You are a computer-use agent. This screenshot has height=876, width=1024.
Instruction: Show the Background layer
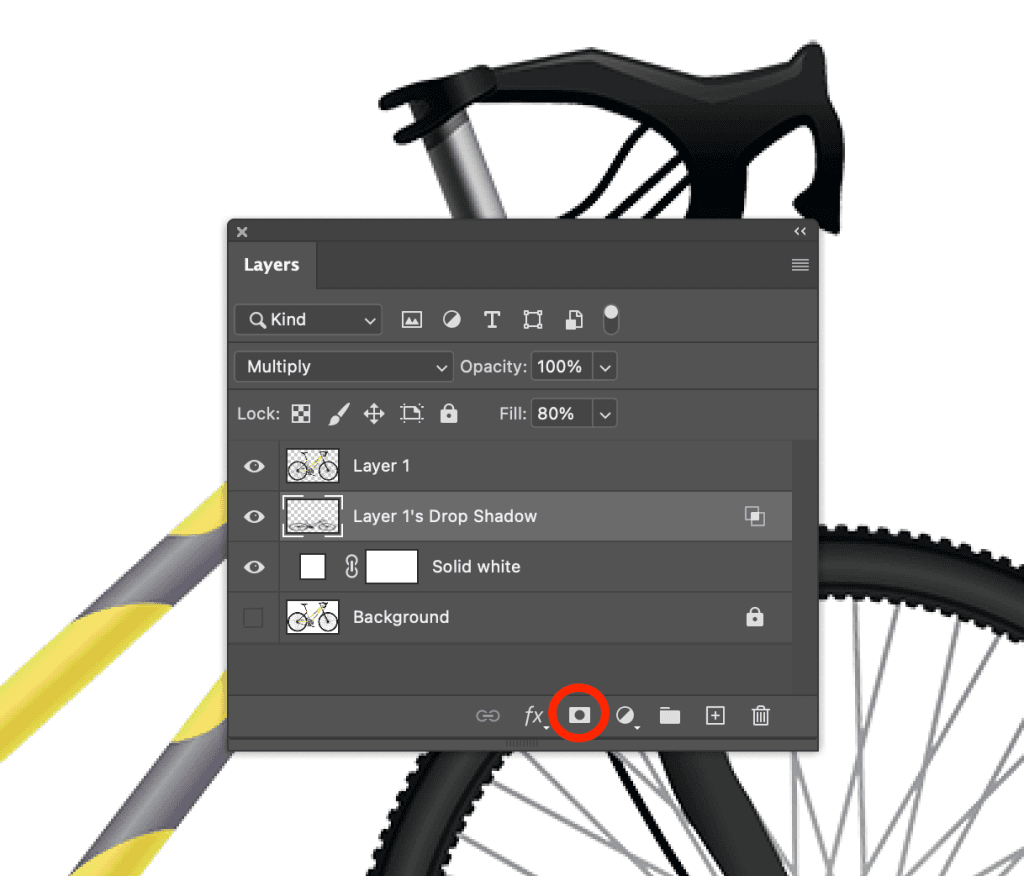(x=253, y=617)
